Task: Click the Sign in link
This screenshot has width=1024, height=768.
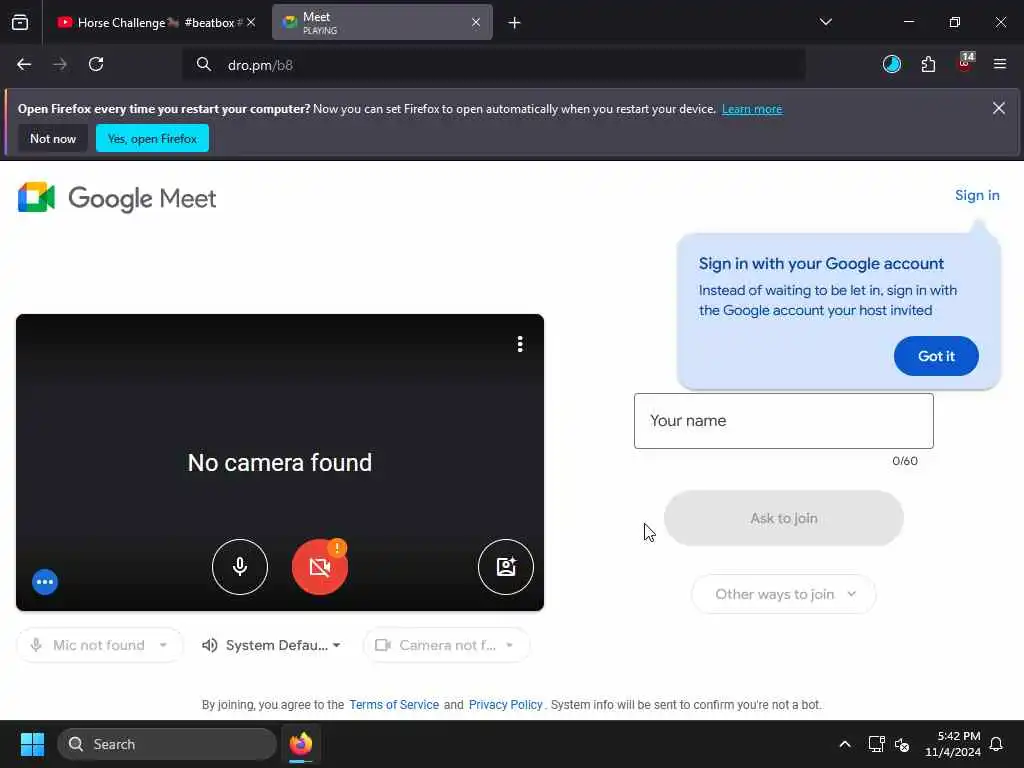Action: (x=977, y=195)
